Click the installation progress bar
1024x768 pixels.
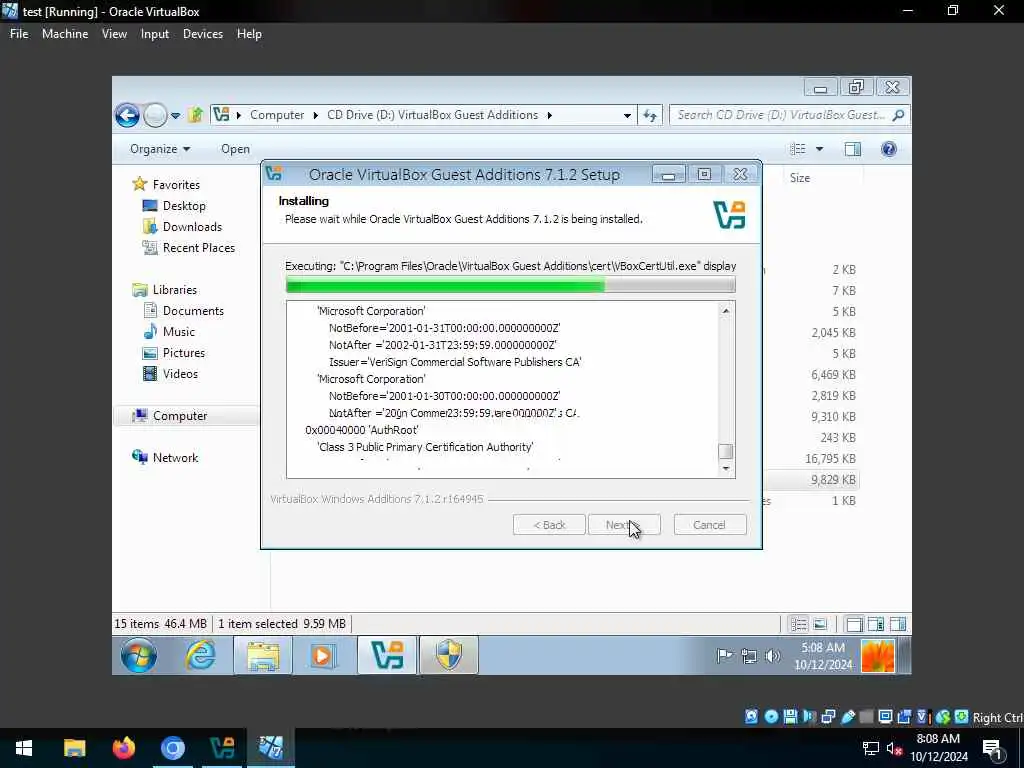click(x=511, y=285)
